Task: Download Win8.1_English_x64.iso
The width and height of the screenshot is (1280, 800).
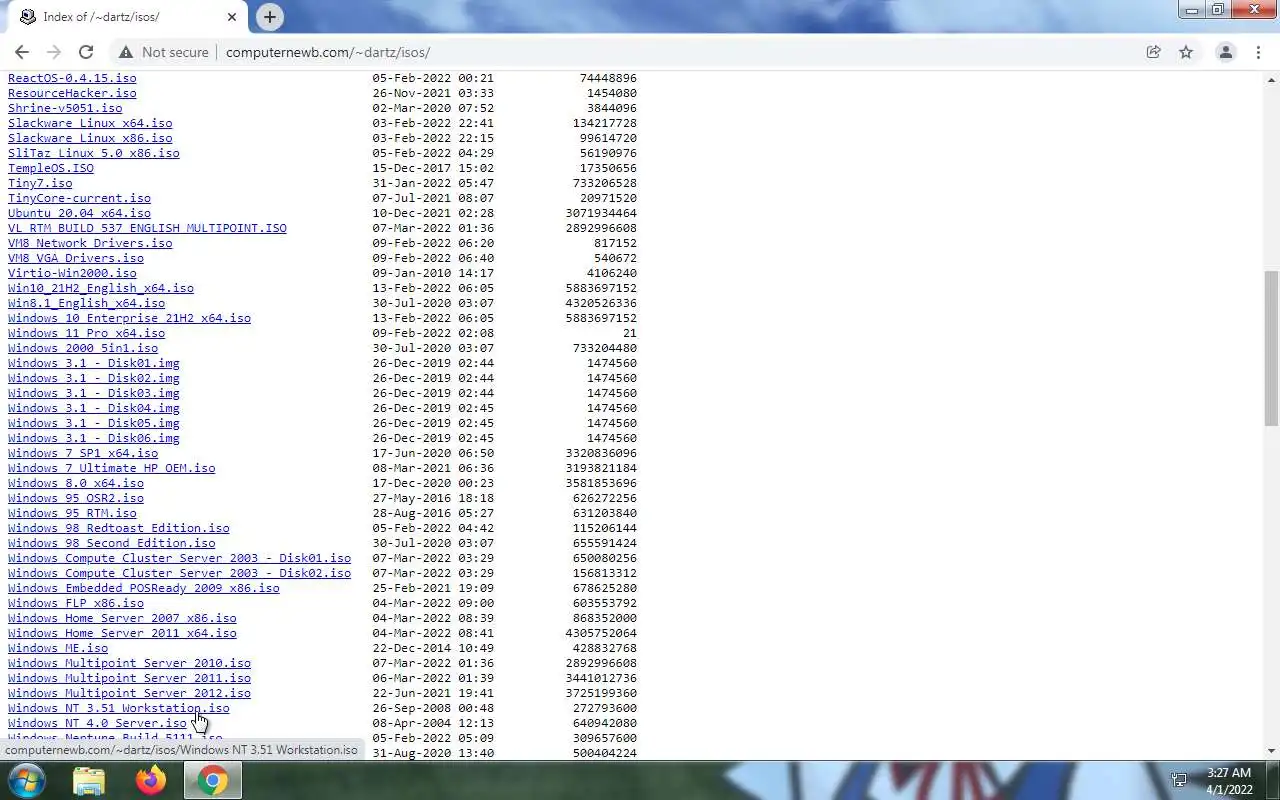Action: (87, 303)
